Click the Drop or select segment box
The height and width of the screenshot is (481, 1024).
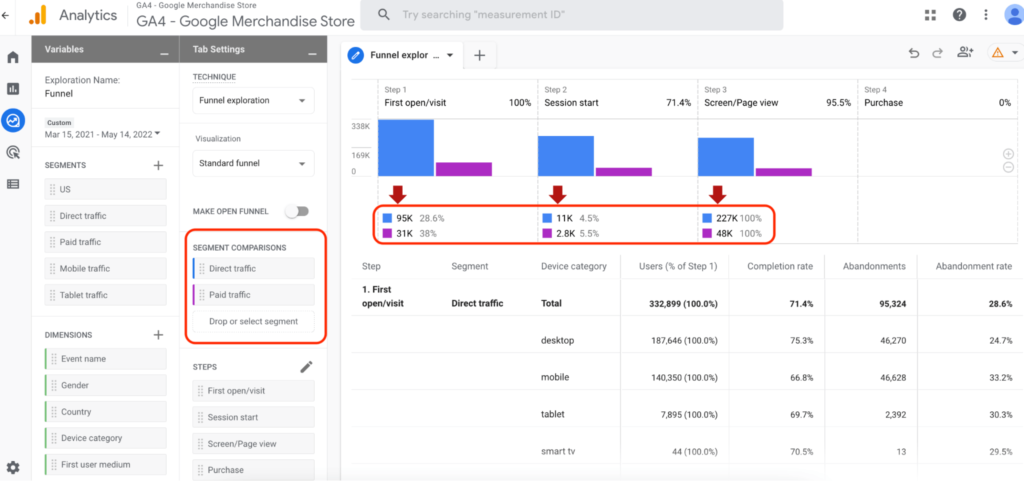click(x=253, y=321)
